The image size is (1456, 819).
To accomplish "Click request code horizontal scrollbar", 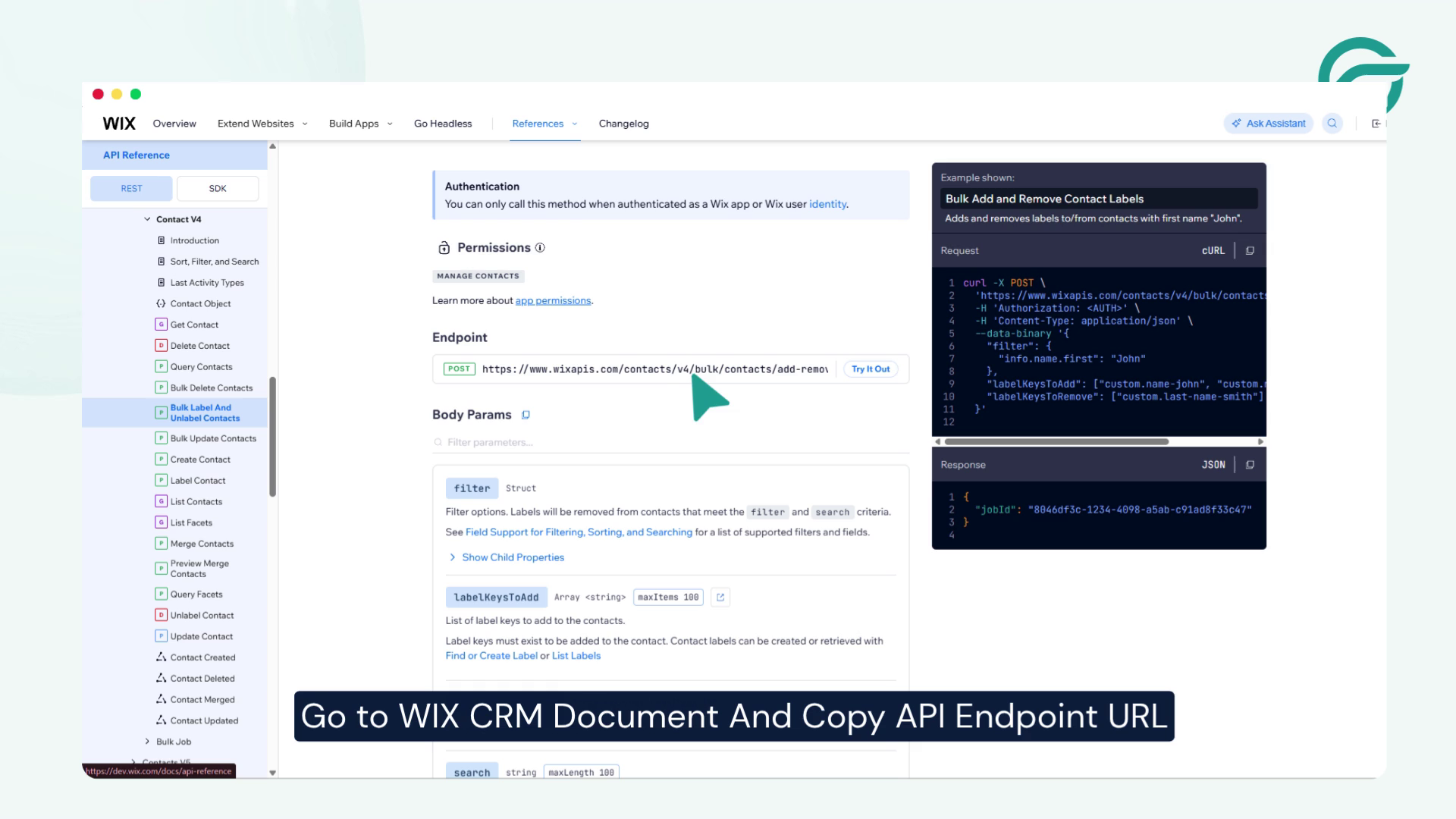I will 1056,441.
